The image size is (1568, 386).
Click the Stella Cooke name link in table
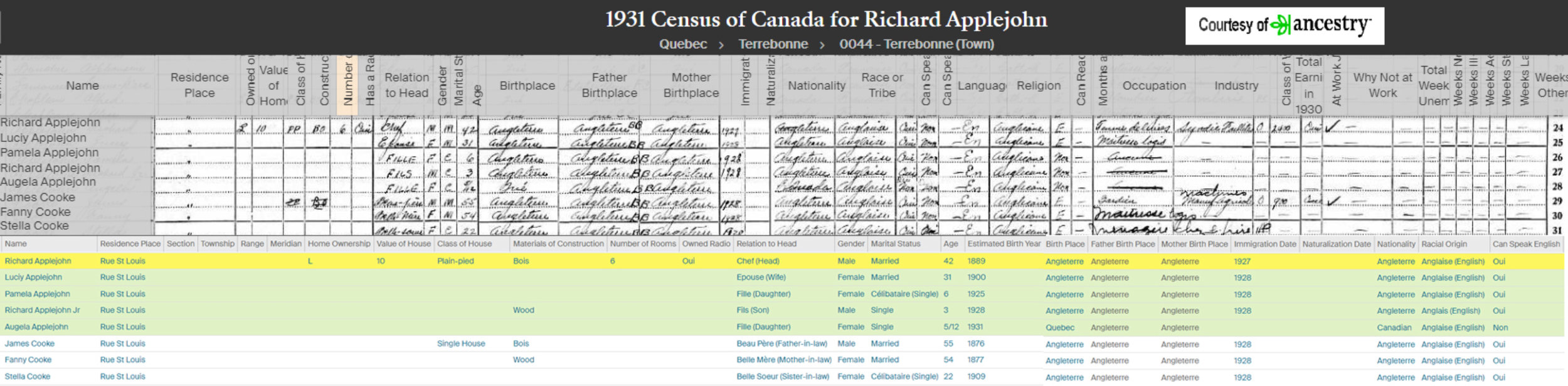pyautogui.click(x=28, y=377)
